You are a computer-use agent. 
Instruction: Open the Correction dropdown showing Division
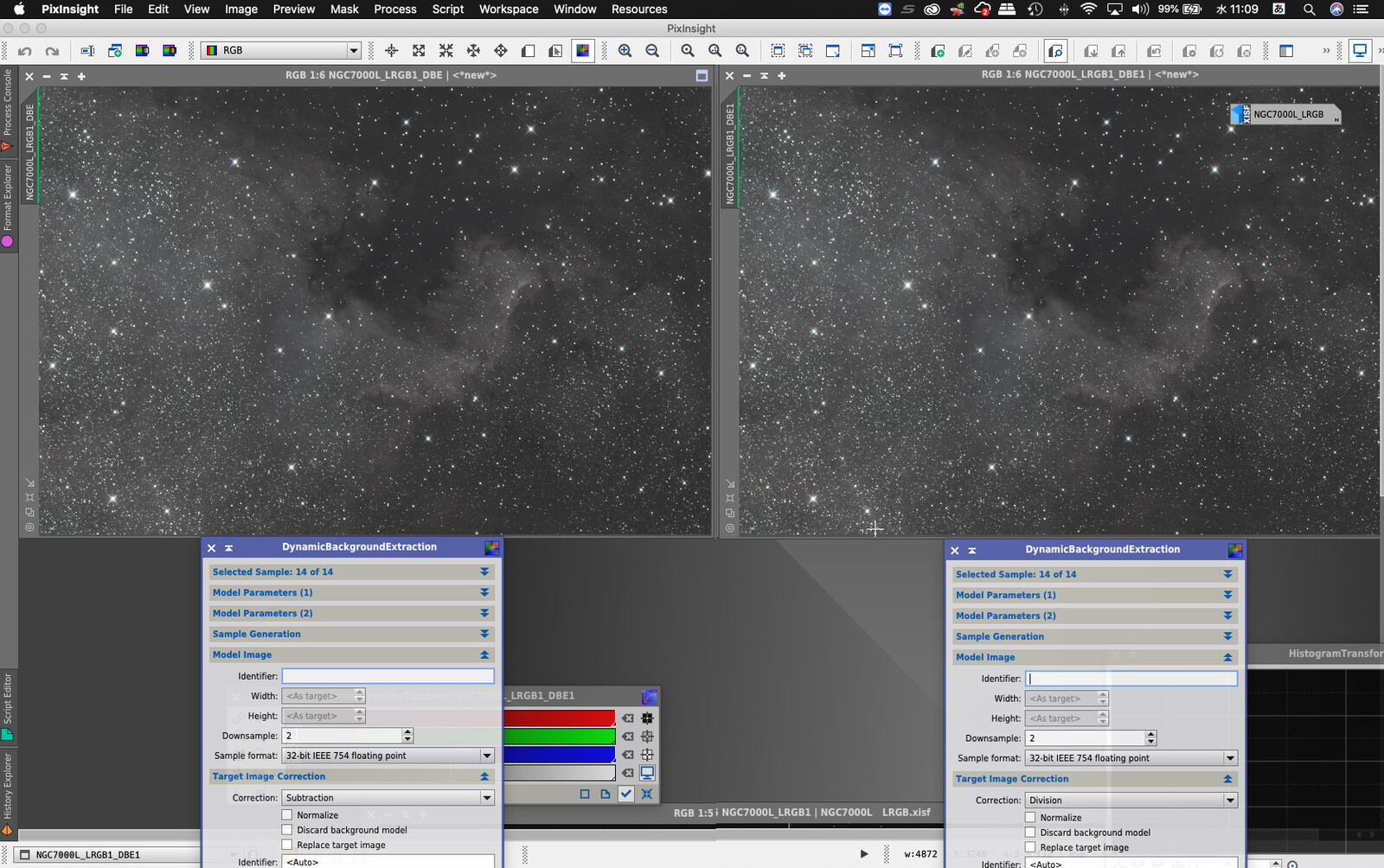tap(1131, 801)
